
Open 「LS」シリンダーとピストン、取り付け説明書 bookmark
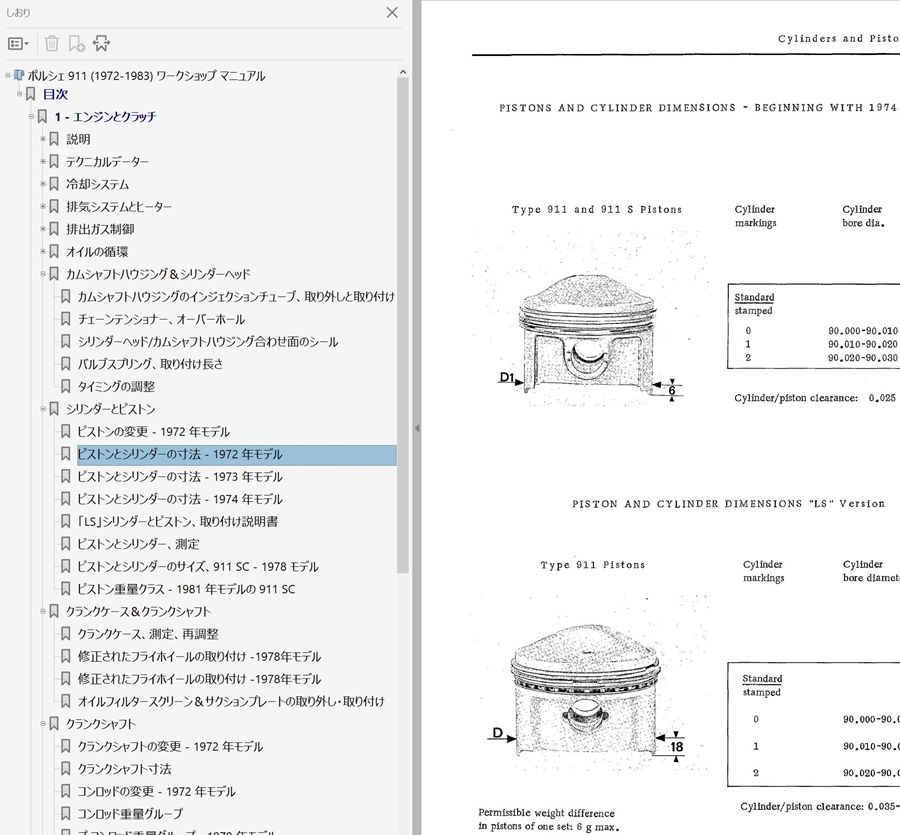click(x=178, y=522)
